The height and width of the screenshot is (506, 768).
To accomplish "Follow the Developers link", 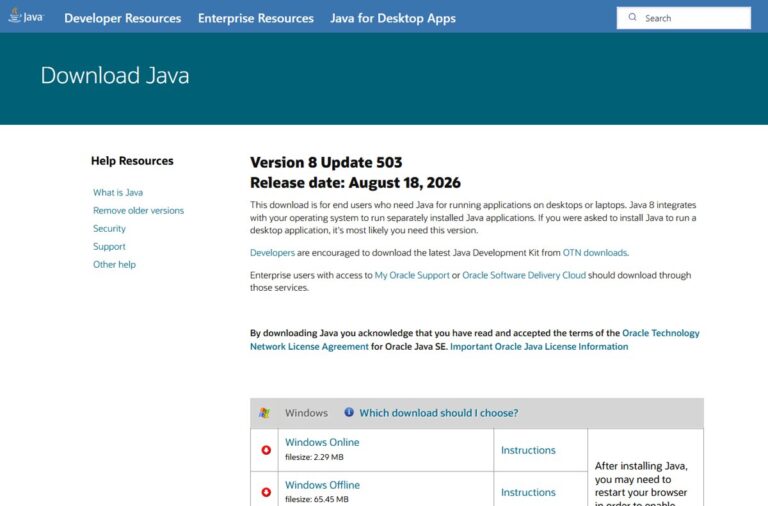I will click(x=272, y=253).
